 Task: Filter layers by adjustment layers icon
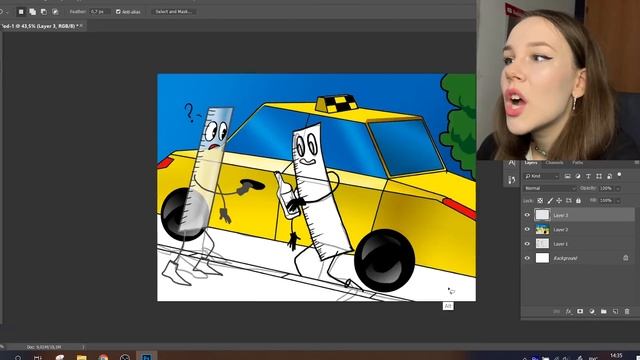point(578,176)
